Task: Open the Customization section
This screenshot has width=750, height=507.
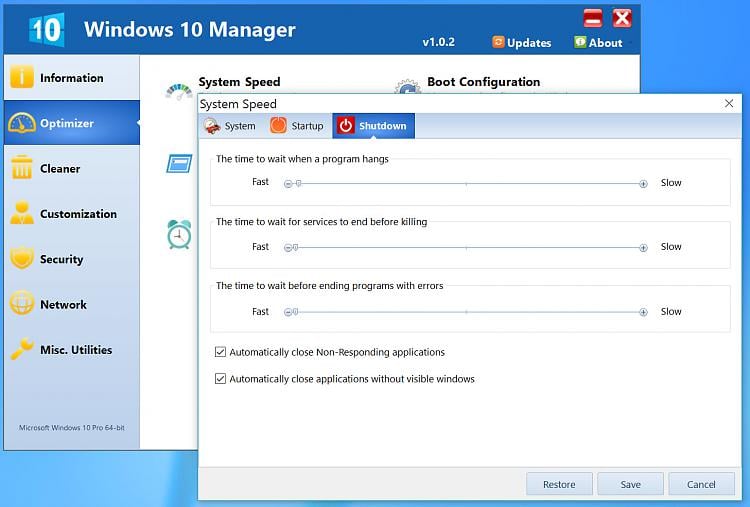Action: [x=72, y=213]
